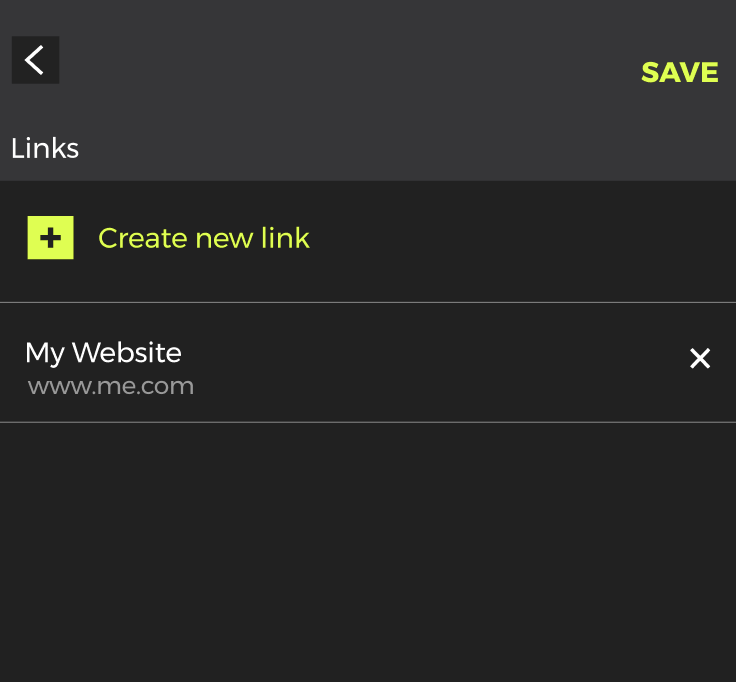Go back using the left arrow icon
Screen dimensions: 736x682
coord(35,60)
